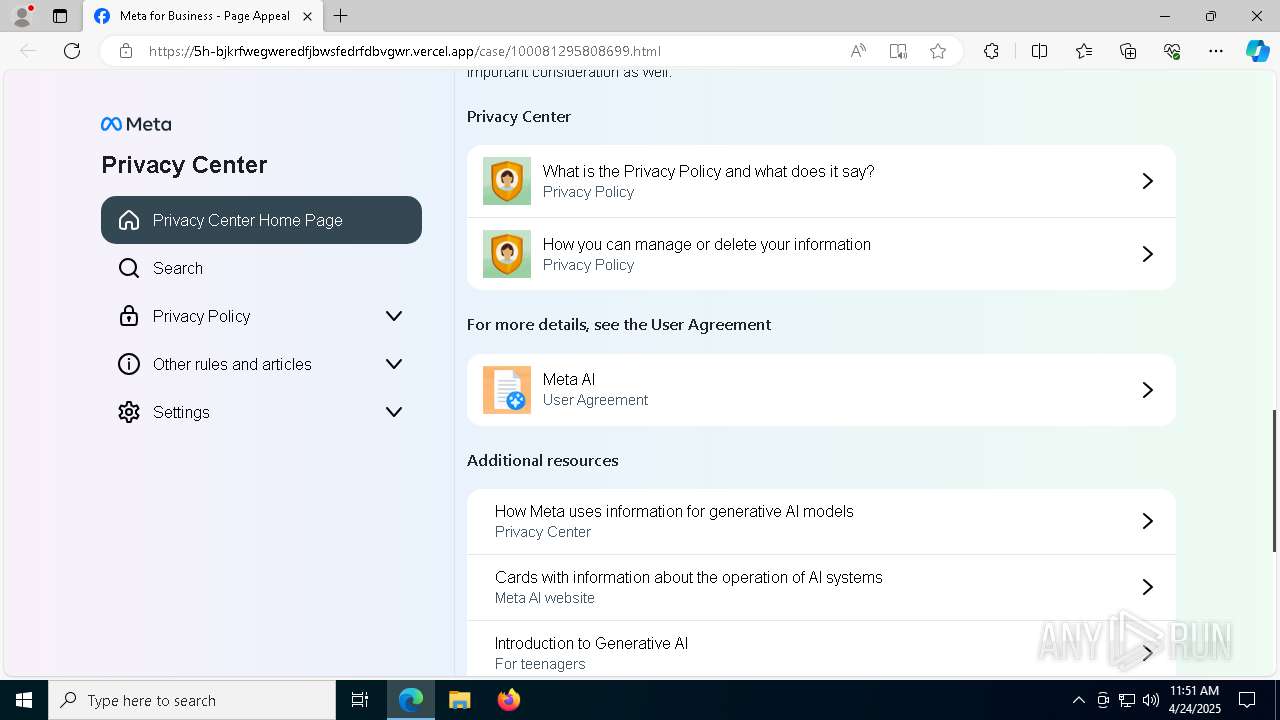
Task: Open Read aloud in the address bar
Action: [x=858, y=51]
